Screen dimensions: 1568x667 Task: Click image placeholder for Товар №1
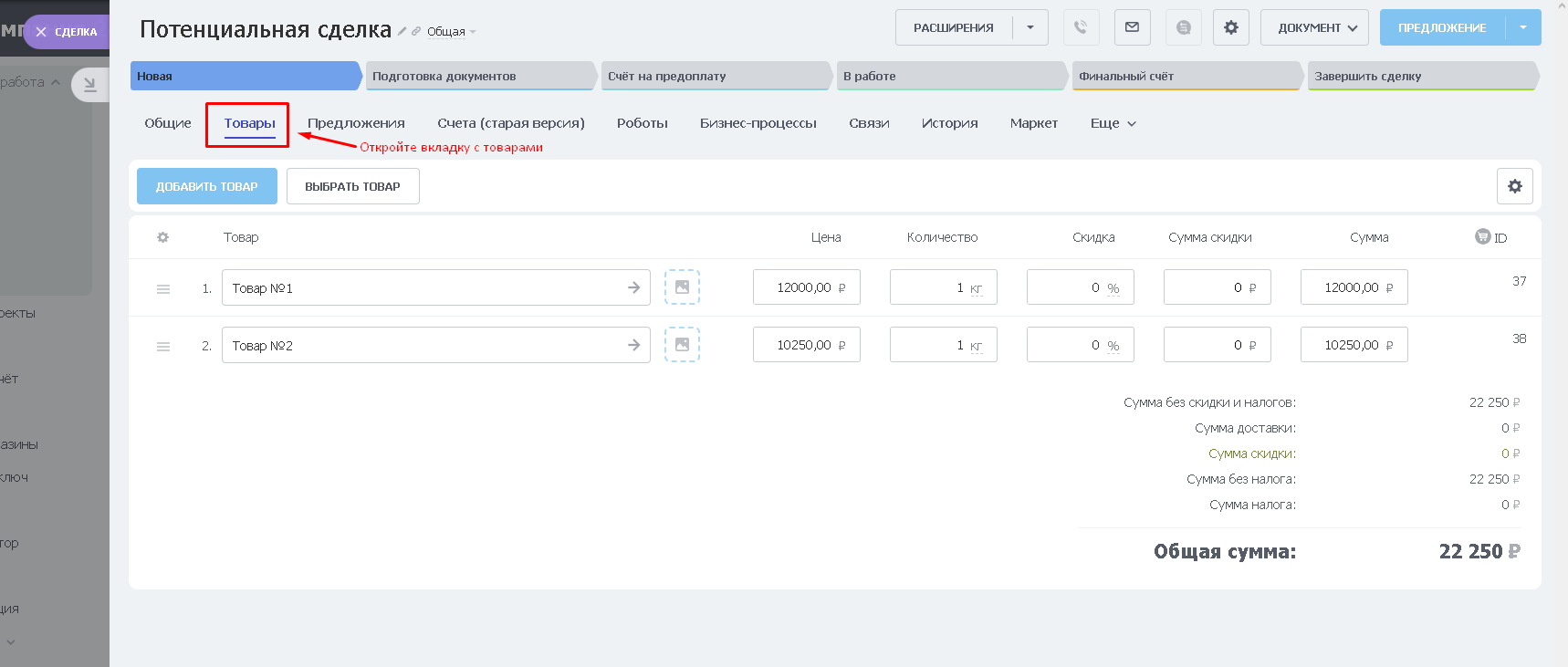[682, 287]
